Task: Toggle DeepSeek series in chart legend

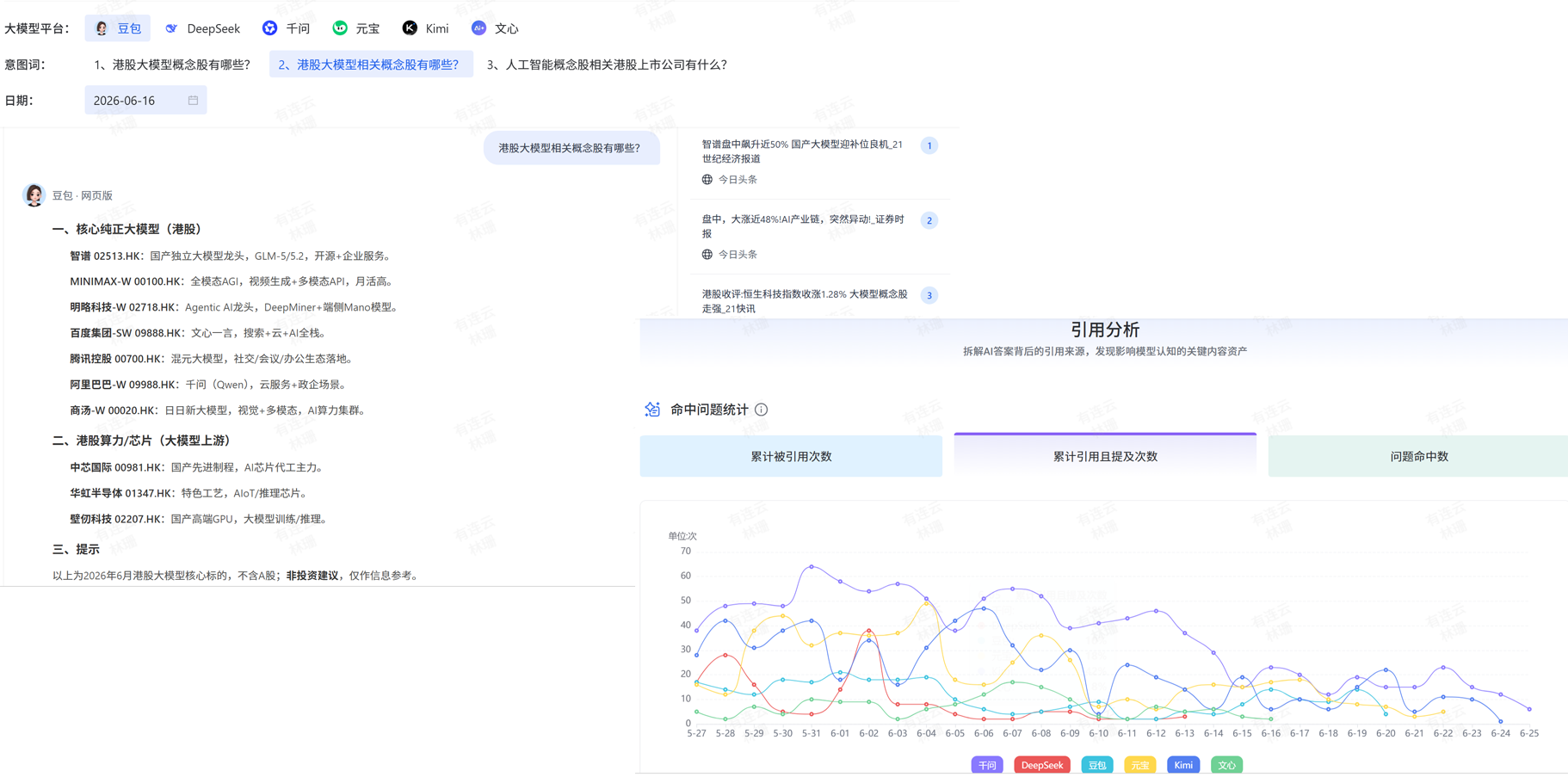Action: pos(1042,765)
